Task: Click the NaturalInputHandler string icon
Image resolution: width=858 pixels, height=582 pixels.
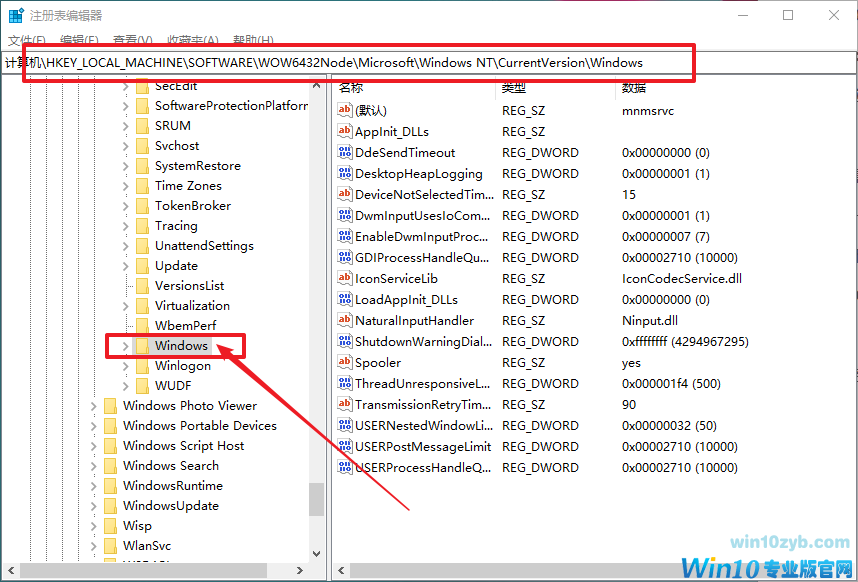Action: (345, 321)
